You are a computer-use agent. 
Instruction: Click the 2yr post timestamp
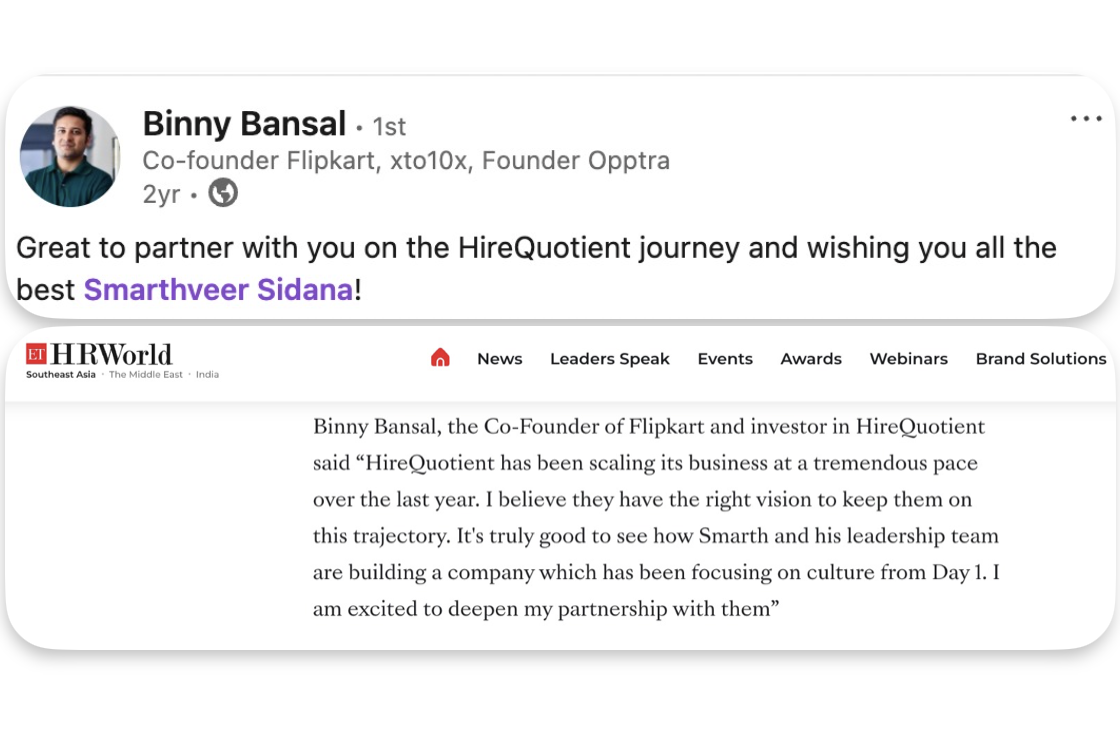pos(161,194)
